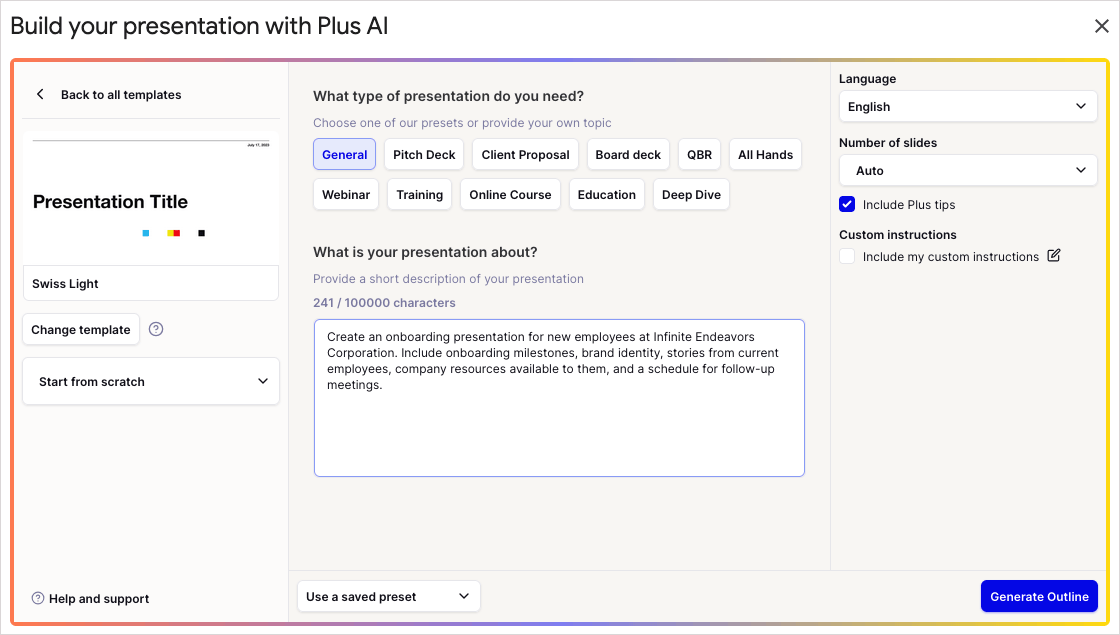The height and width of the screenshot is (635, 1120).
Task: Pick the Training preset
Action: (x=419, y=194)
